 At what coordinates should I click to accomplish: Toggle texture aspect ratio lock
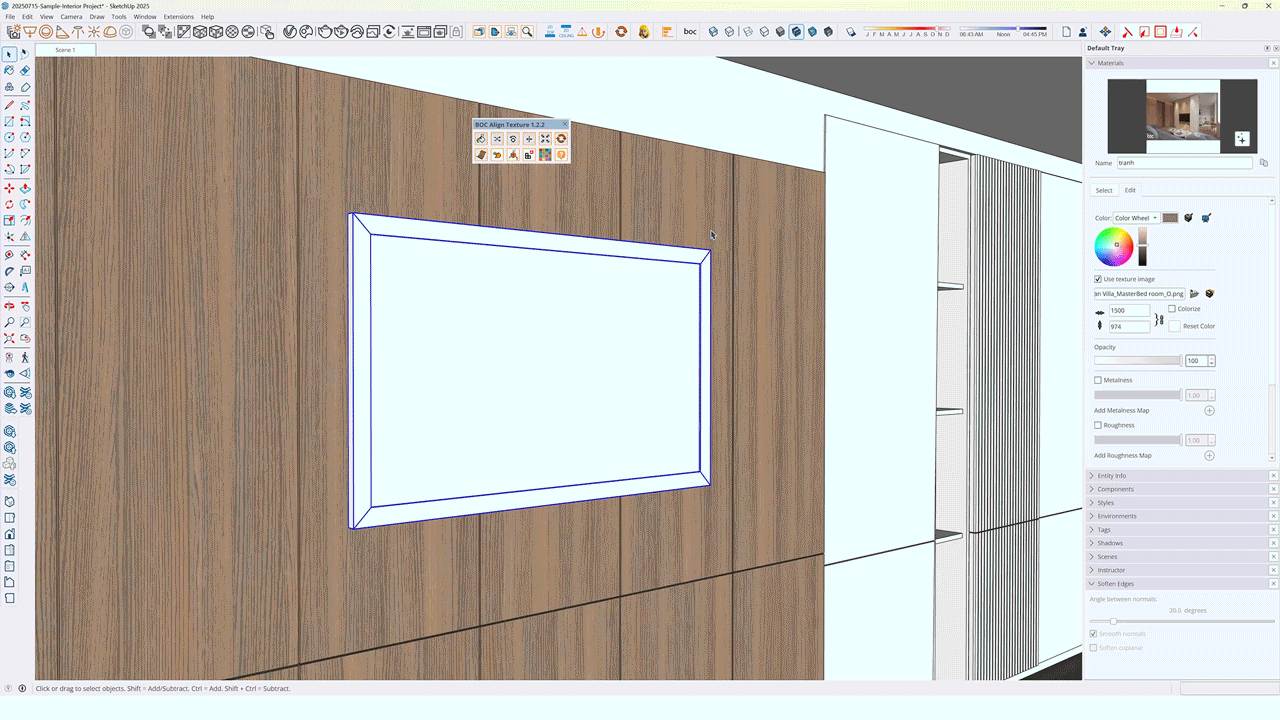pyautogui.click(x=1159, y=320)
